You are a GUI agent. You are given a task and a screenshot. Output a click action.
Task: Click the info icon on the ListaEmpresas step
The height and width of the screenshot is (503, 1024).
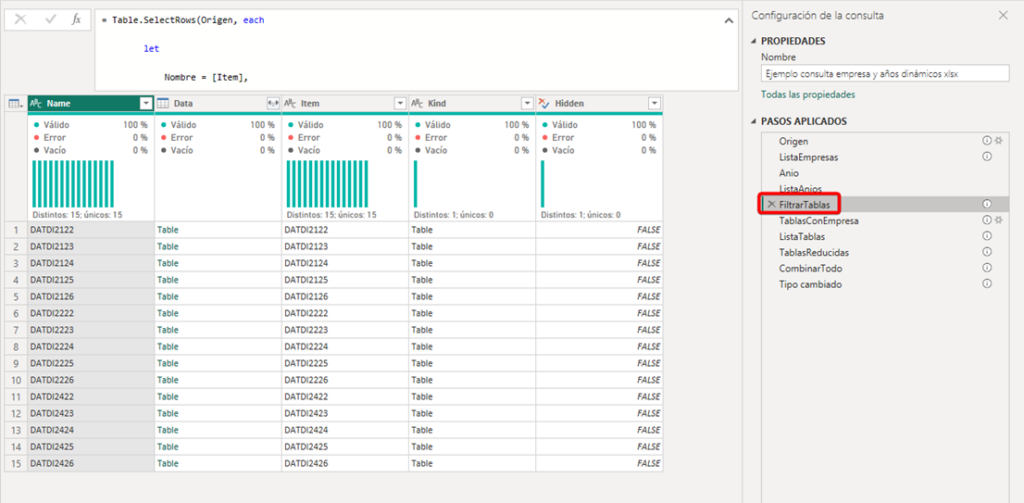tap(987, 157)
